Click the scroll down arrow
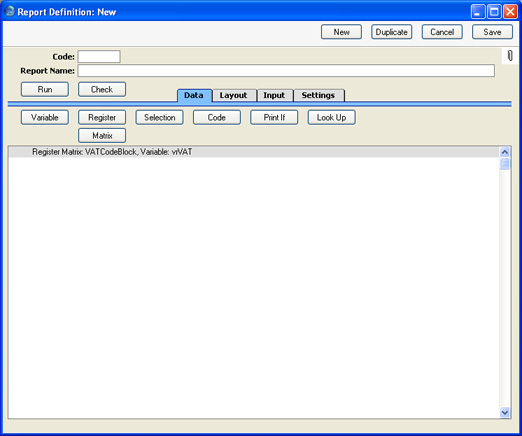 505,413
